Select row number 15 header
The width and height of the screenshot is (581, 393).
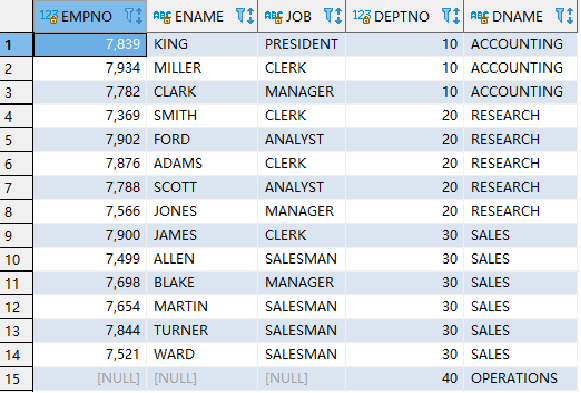(16, 379)
